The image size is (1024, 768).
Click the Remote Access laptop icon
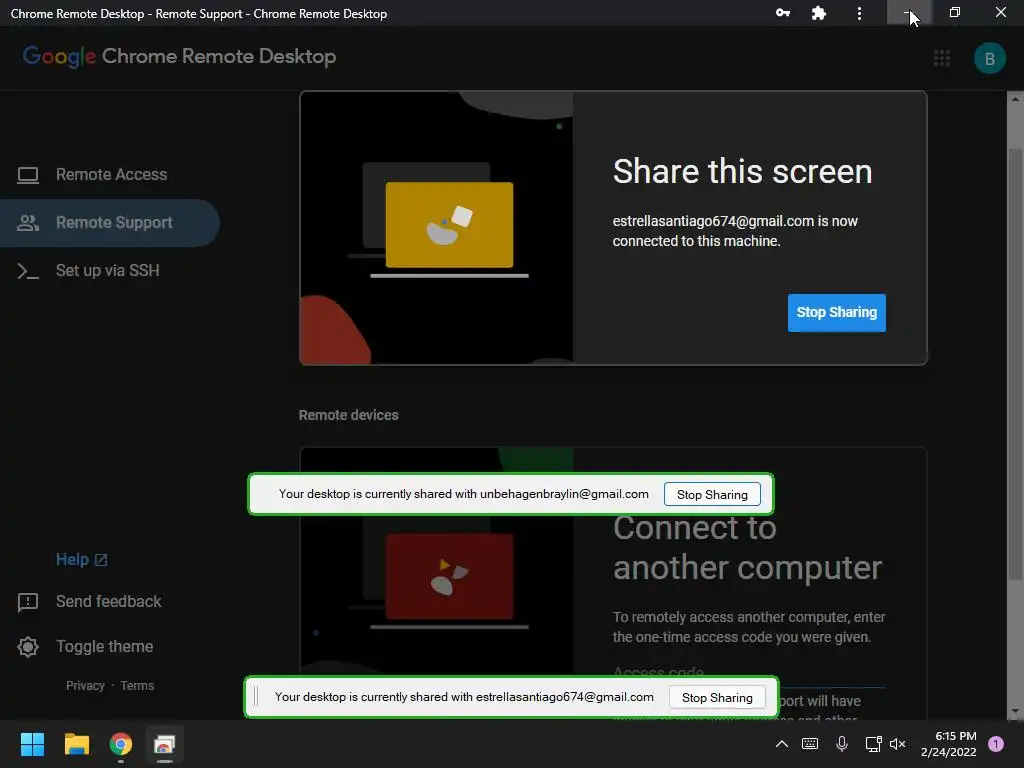point(27,175)
